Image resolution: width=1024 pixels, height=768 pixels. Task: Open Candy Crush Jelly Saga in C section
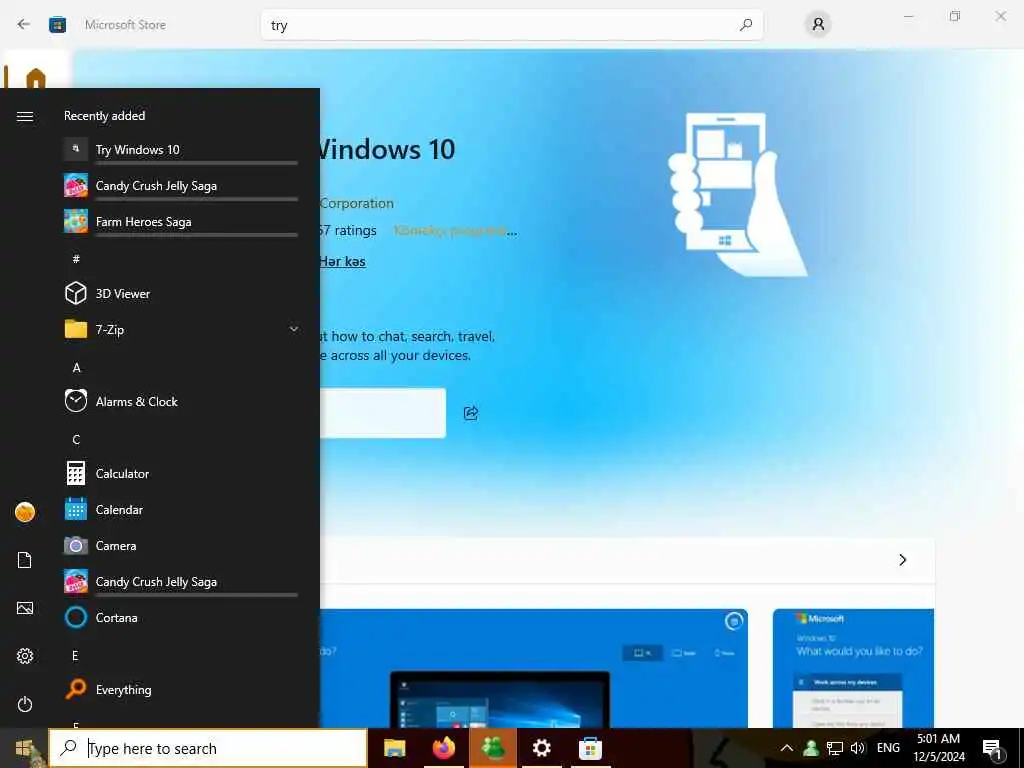181,581
